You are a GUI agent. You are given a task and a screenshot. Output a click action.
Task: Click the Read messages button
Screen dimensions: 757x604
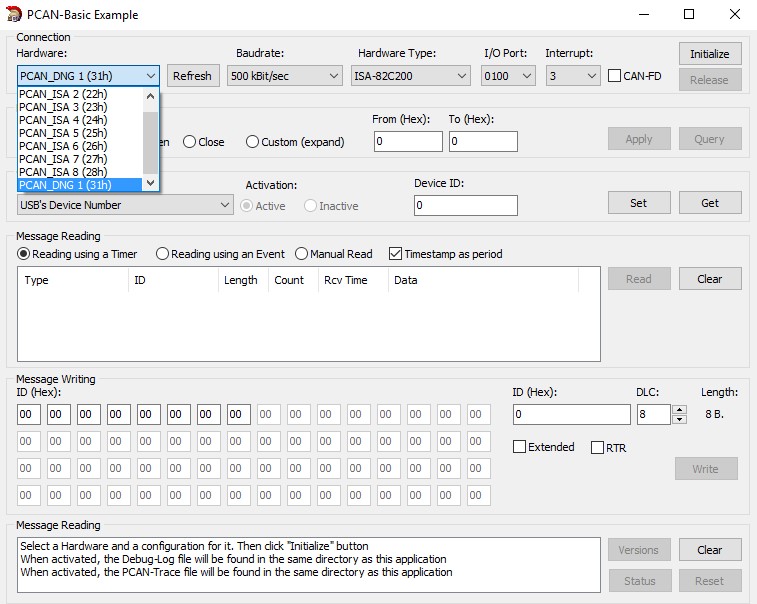[x=639, y=279]
